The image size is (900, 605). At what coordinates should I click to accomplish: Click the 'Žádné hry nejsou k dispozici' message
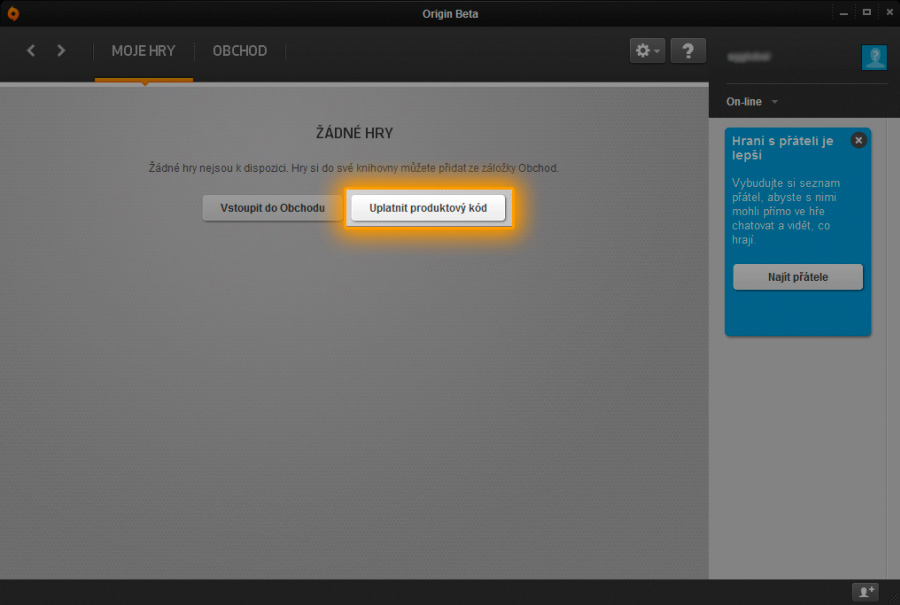coord(354,168)
